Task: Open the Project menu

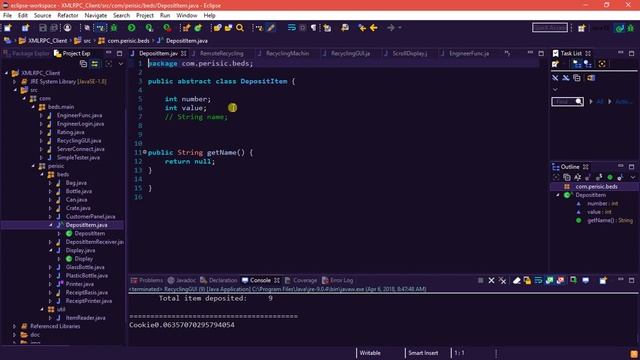Action: (x=144, y=15)
